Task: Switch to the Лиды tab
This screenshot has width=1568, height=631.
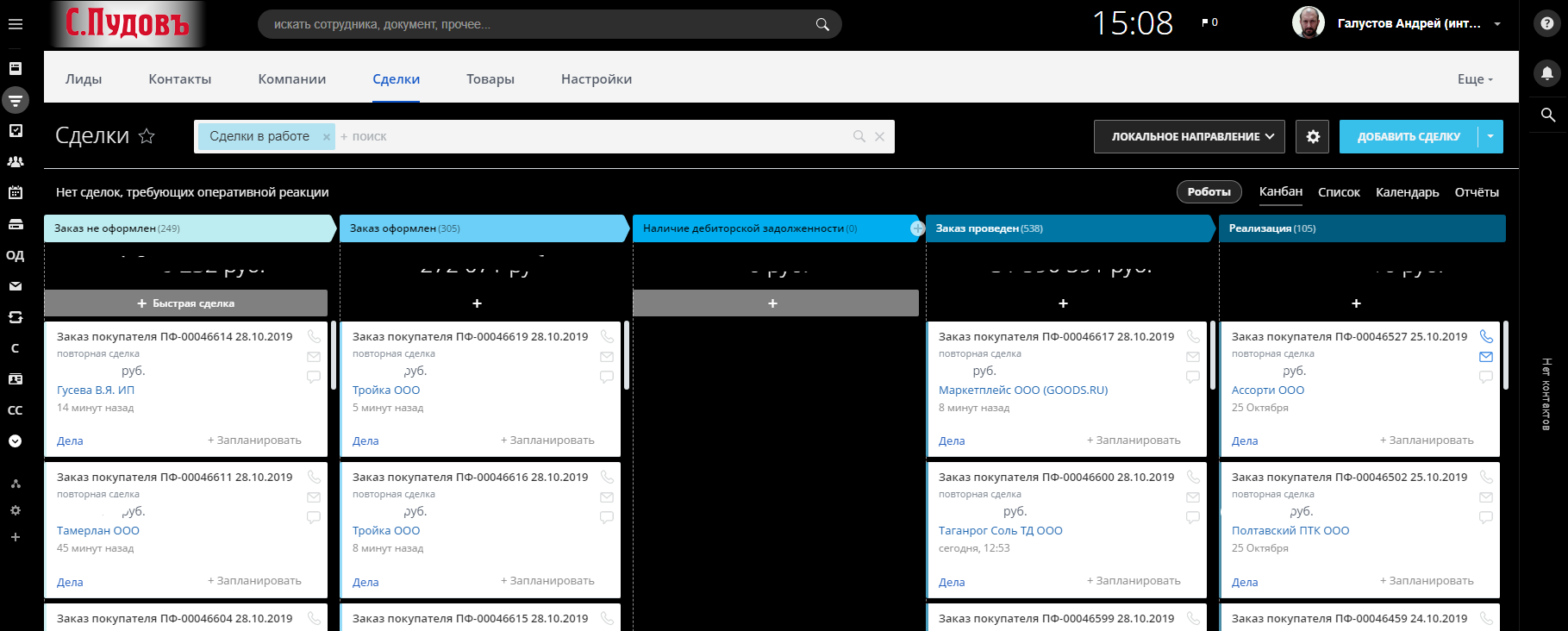Action: (x=84, y=78)
